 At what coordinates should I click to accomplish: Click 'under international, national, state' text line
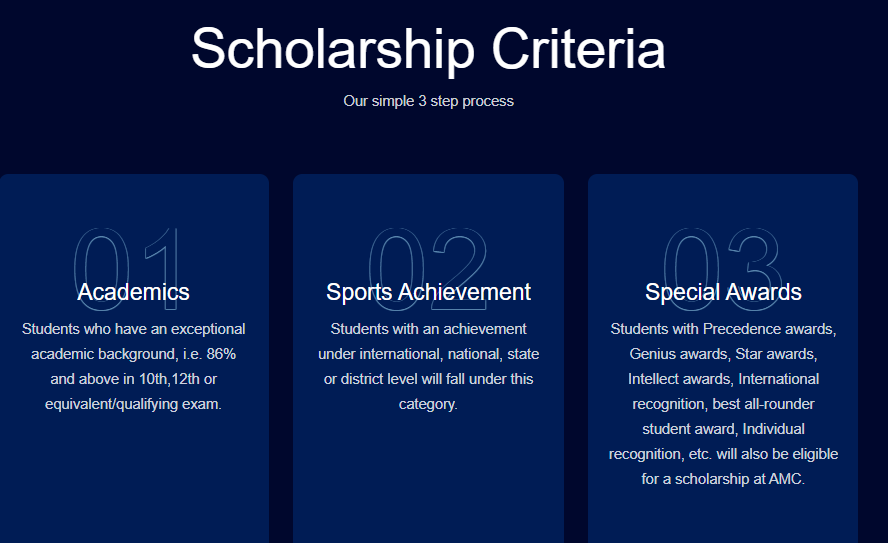(428, 354)
